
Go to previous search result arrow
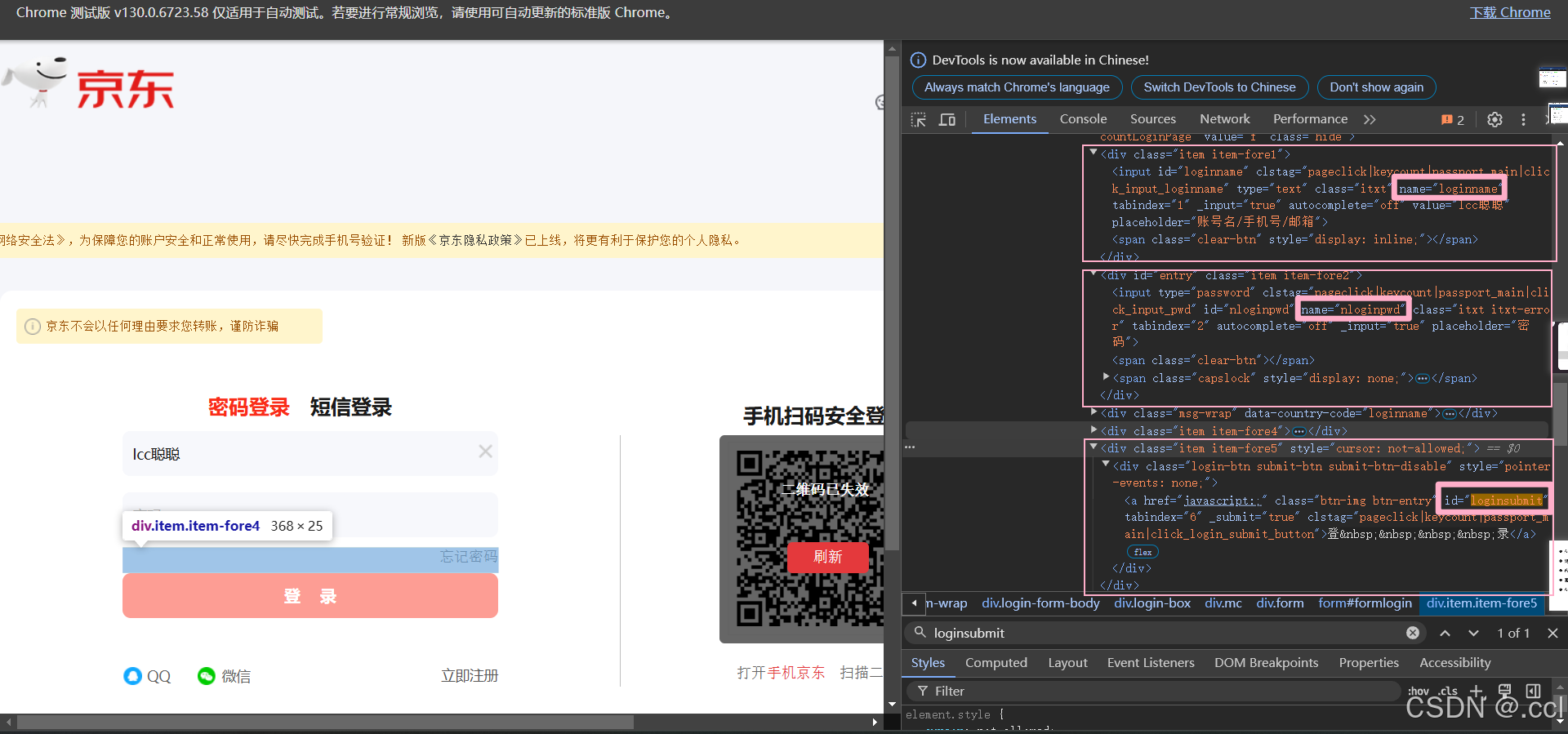(1445, 633)
